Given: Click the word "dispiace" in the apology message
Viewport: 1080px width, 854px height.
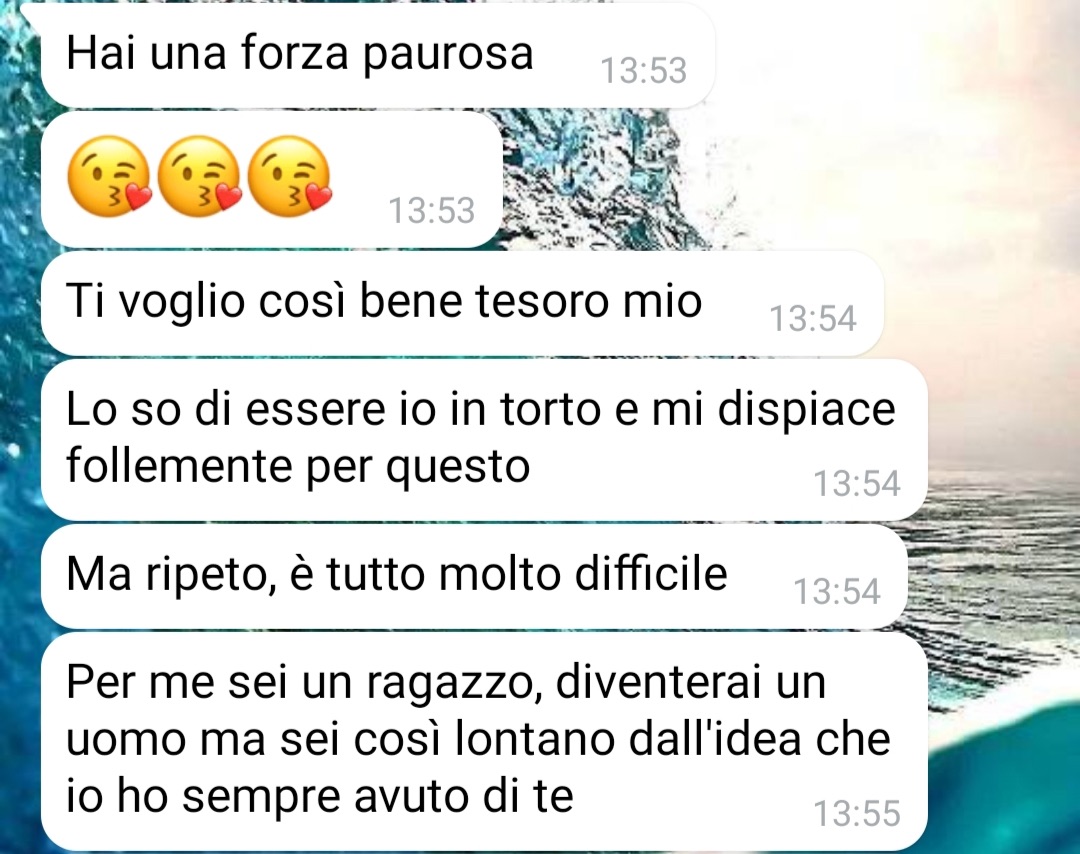Looking at the screenshot, I should point(807,411).
